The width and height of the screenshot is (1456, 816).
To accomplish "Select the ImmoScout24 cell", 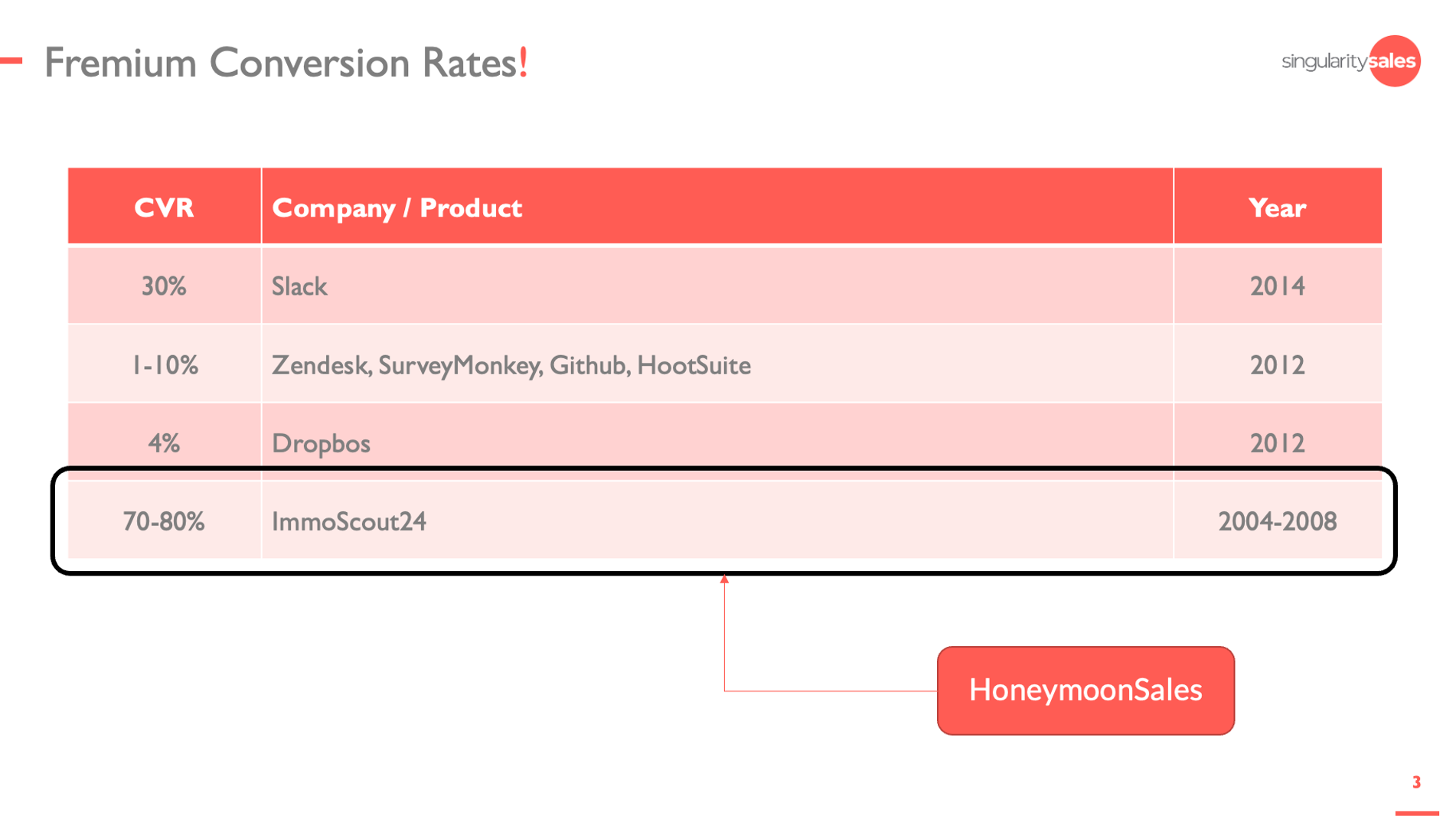I will coord(349,521).
